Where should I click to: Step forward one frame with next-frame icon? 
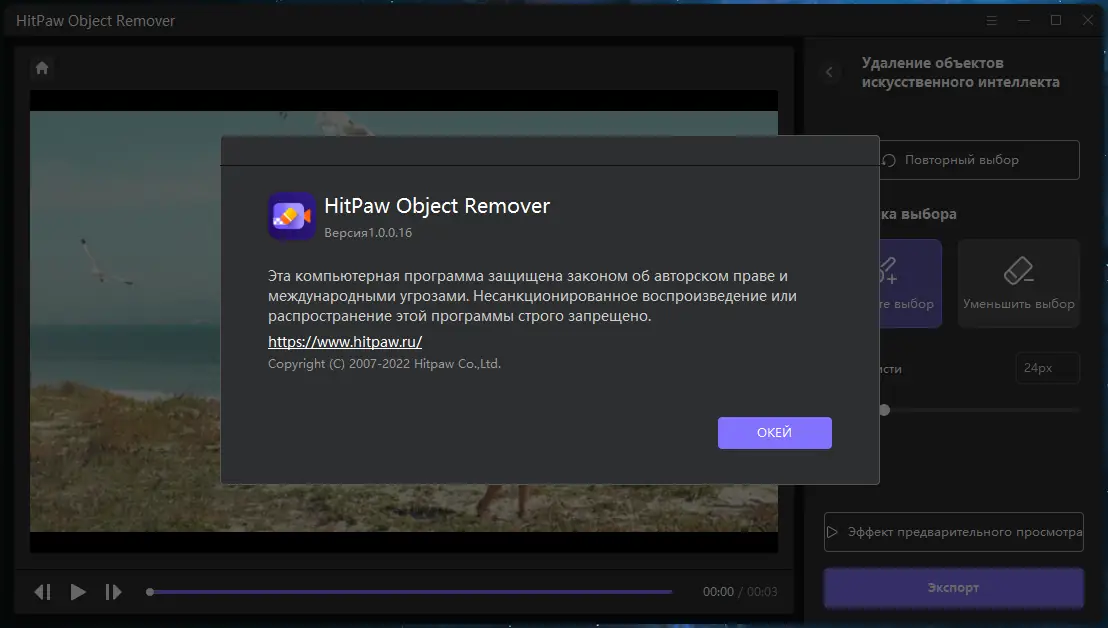(114, 591)
